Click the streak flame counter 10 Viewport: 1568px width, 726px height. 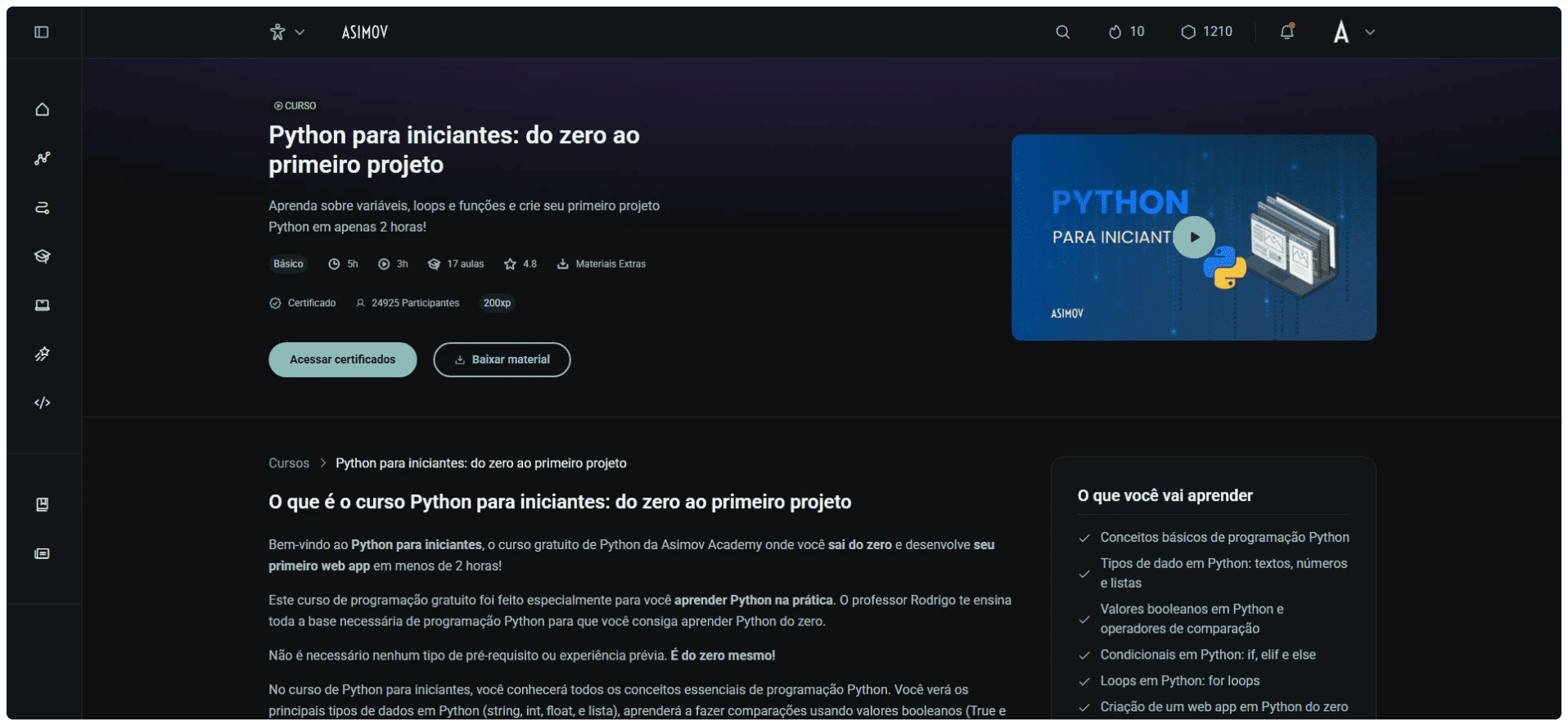[x=1127, y=32]
